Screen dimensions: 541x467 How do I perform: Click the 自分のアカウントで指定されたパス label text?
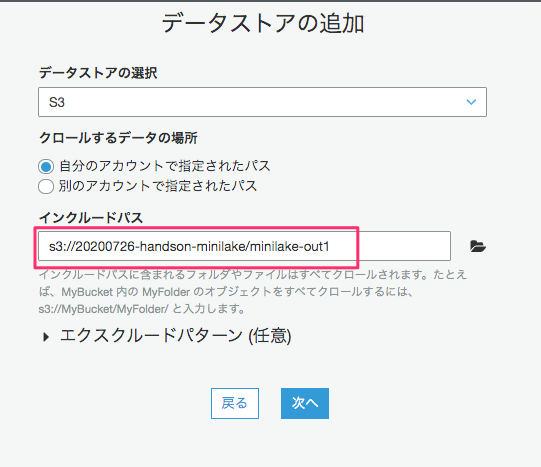165,166
